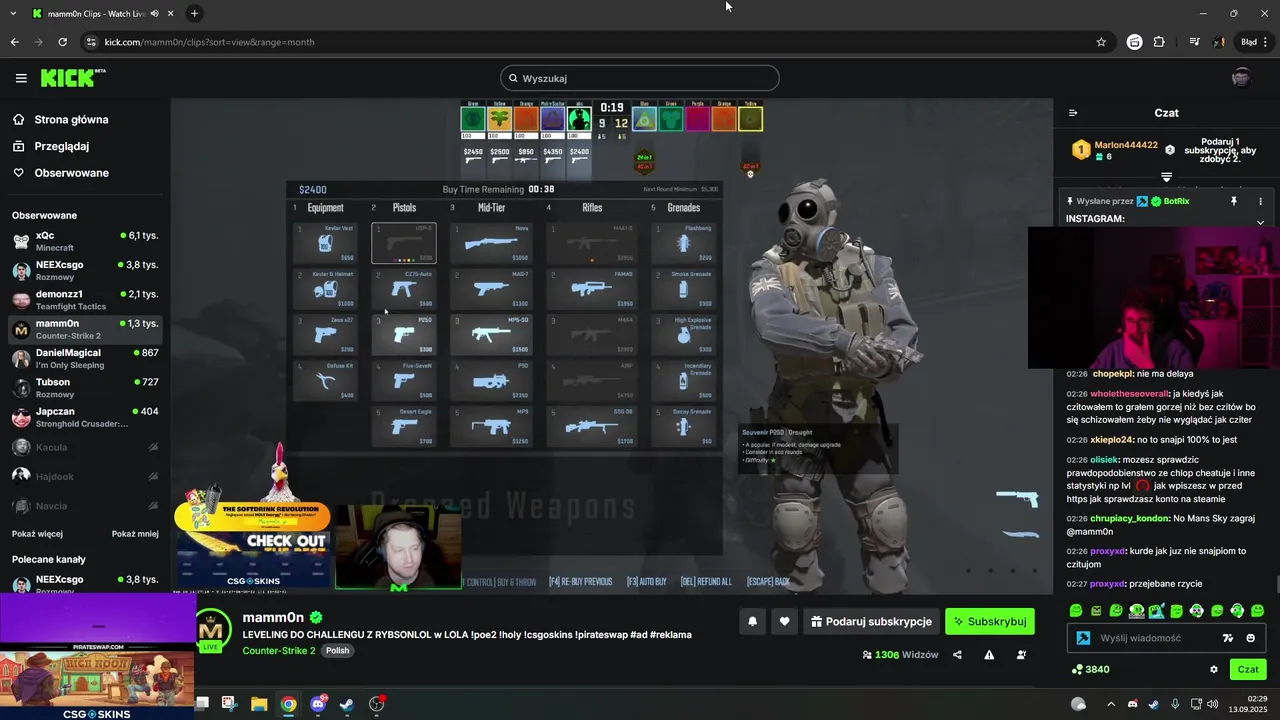Open the clip-user icon next to report
The width and height of the screenshot is (1280, 720).
1021,655
